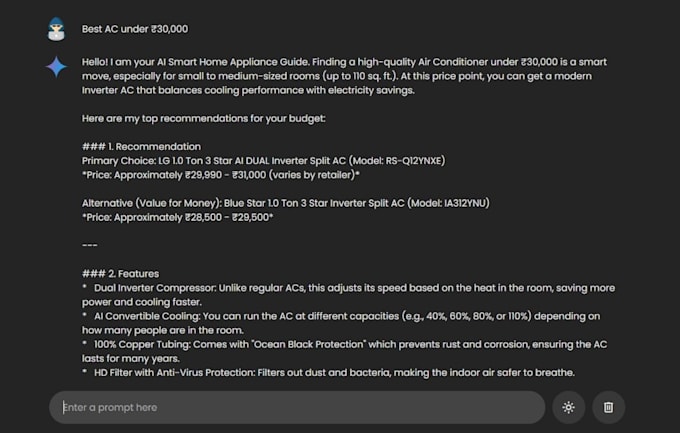Toggle light theme with the sun icon
Screen dimensions: 680x433
point(569,407)
